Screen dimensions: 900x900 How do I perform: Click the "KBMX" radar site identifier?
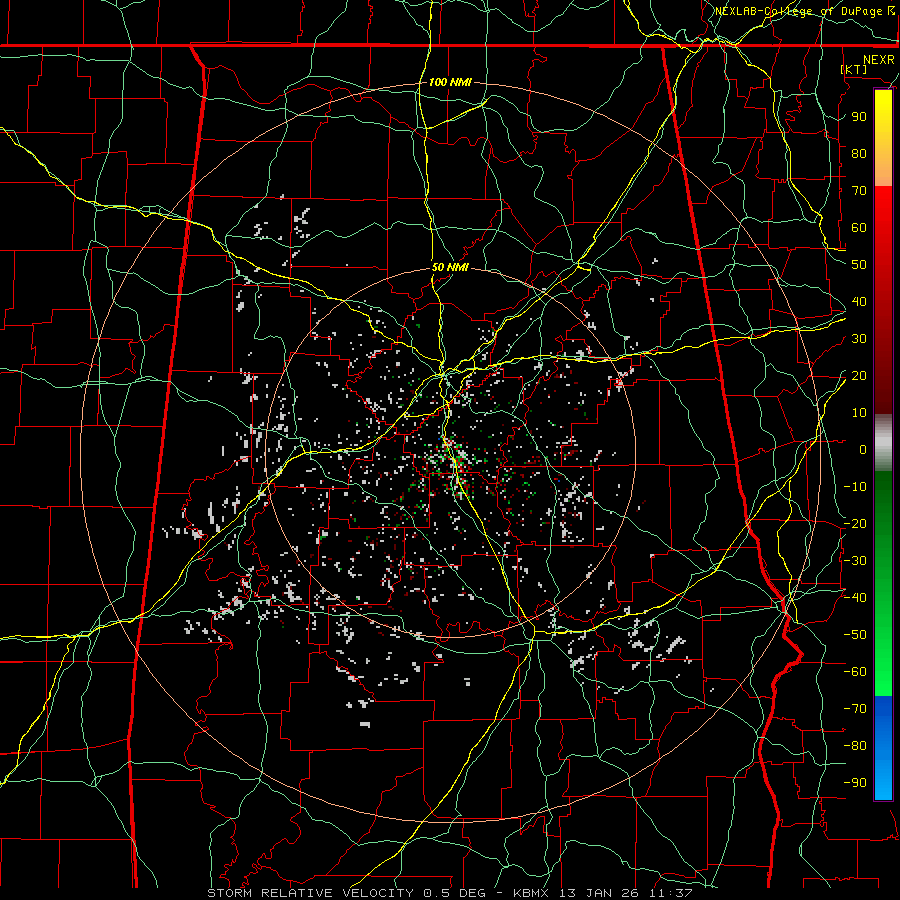(531, 893)
